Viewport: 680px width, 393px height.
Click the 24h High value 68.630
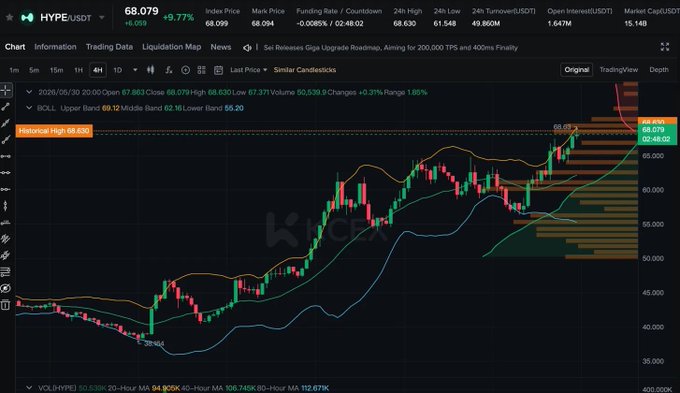click(x=404, y=23)
